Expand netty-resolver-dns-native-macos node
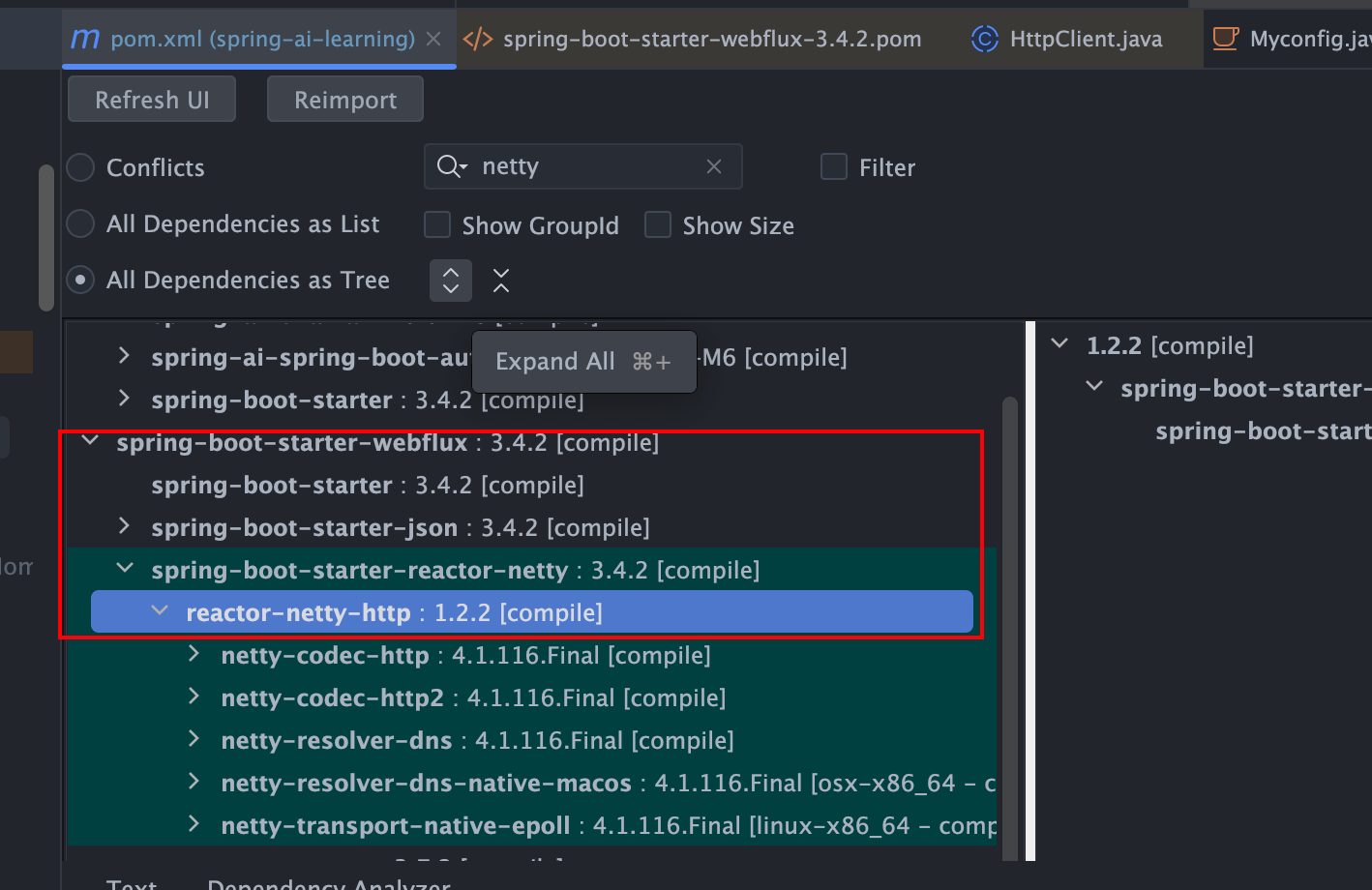The height and width of the screenshot is (890, 1372). 194,782
